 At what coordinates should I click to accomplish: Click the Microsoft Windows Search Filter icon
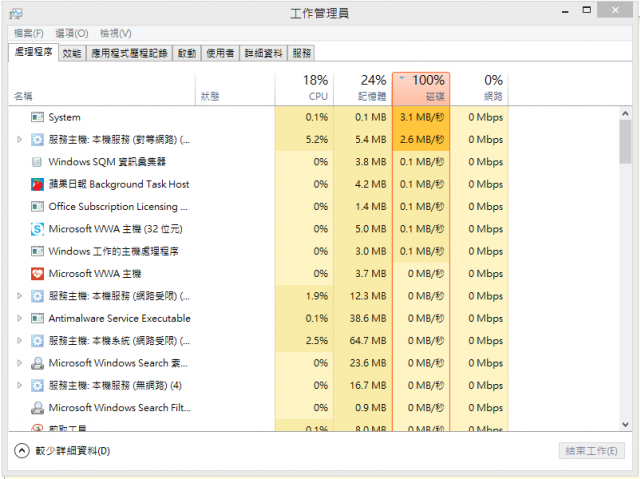tap(37, 408)
